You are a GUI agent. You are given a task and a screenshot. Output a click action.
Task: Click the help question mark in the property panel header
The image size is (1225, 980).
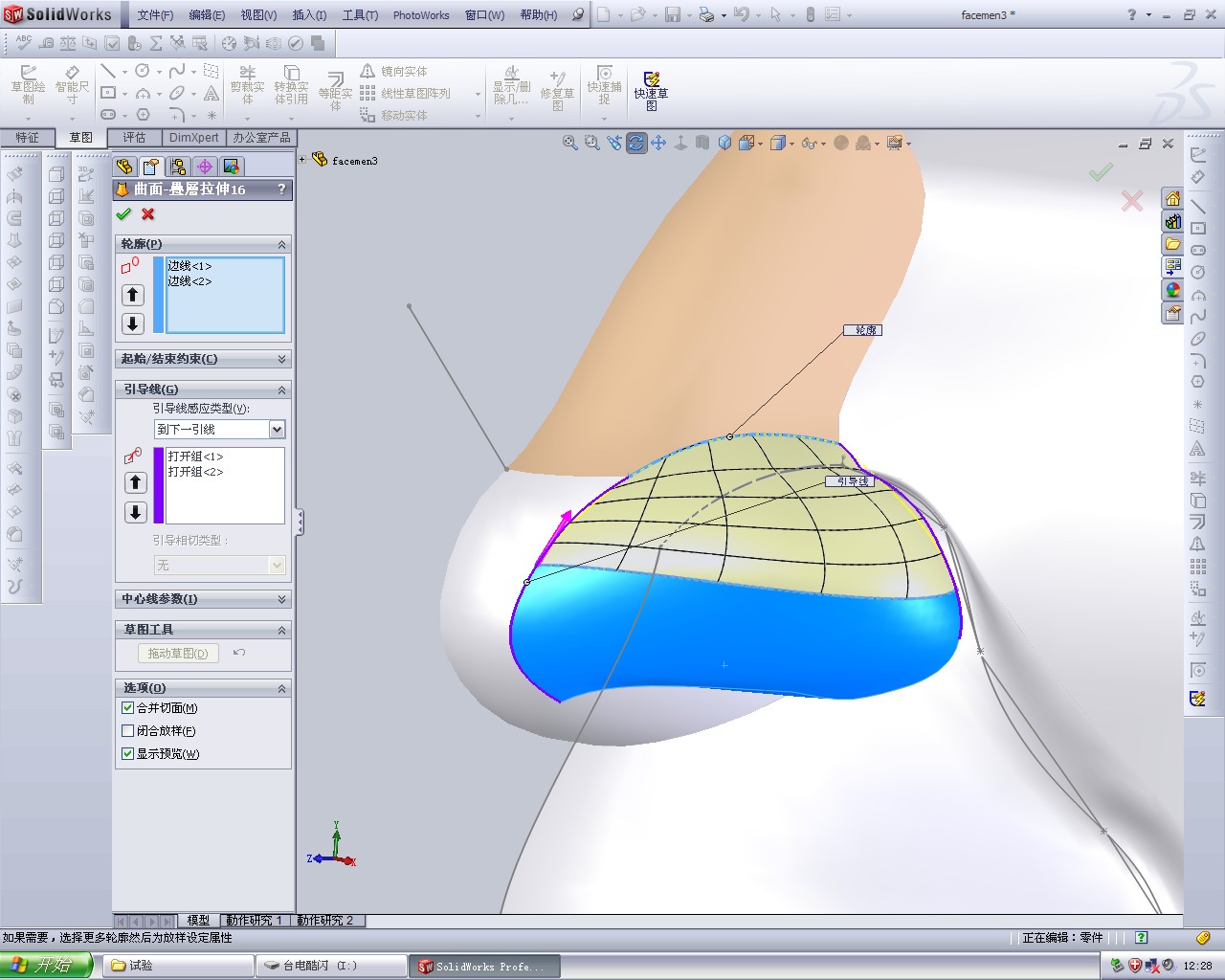point(281,189)
